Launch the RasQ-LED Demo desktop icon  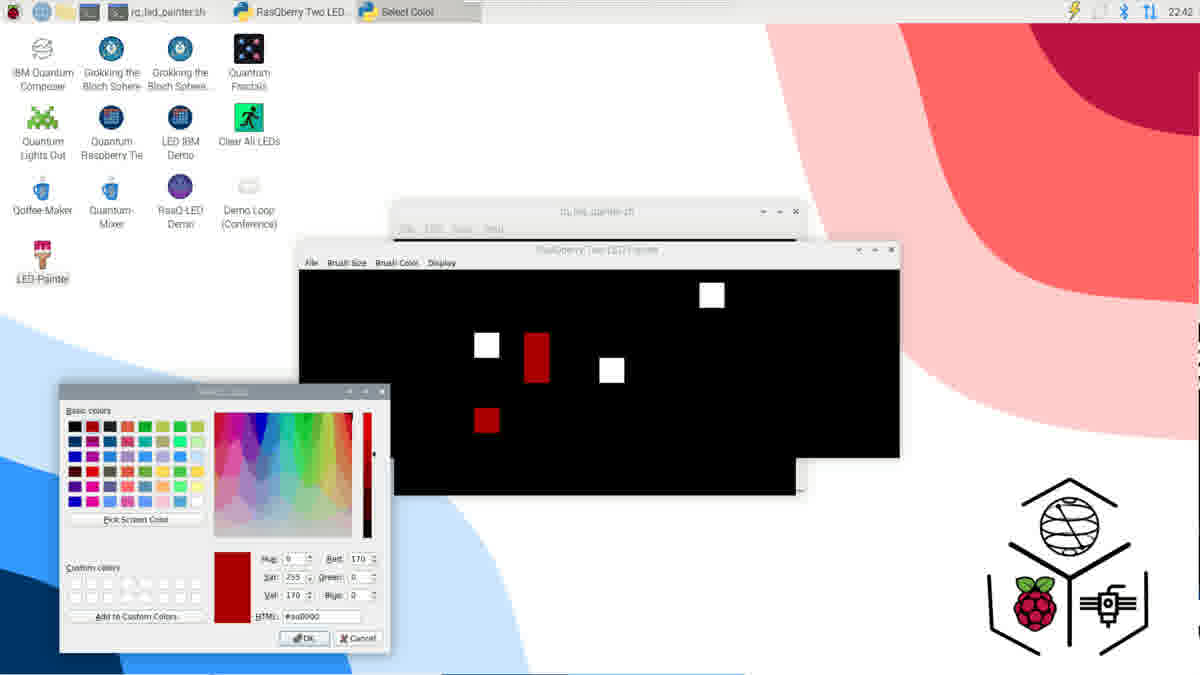[x=180, y=202]
